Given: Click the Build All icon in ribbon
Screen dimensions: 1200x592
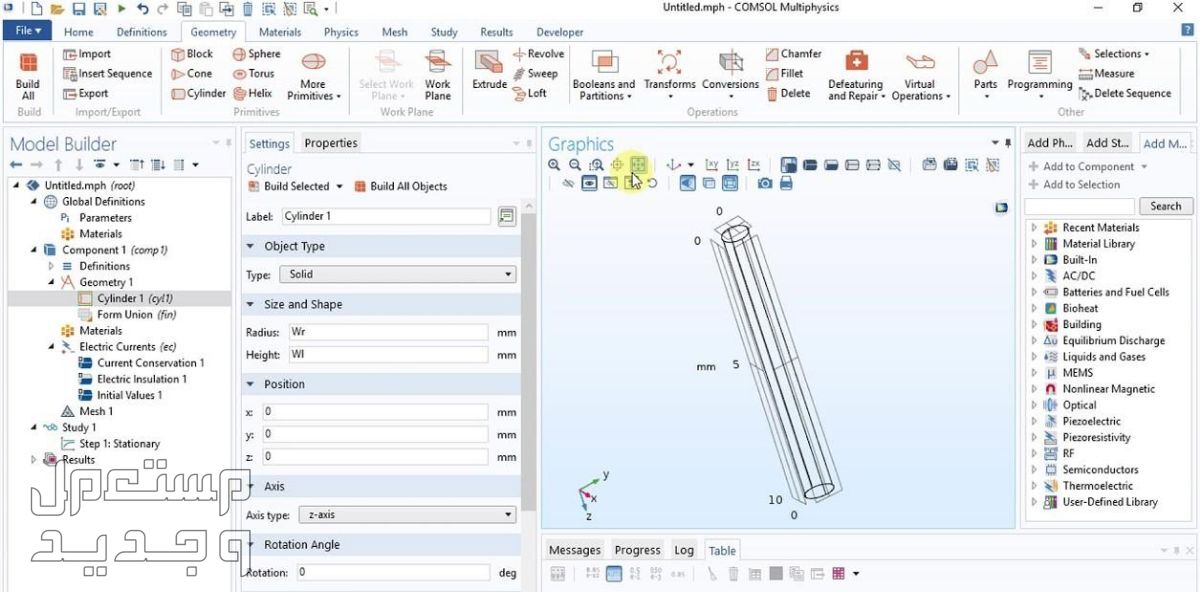Looking at the screenshot, I should click(x=28, y=76).
